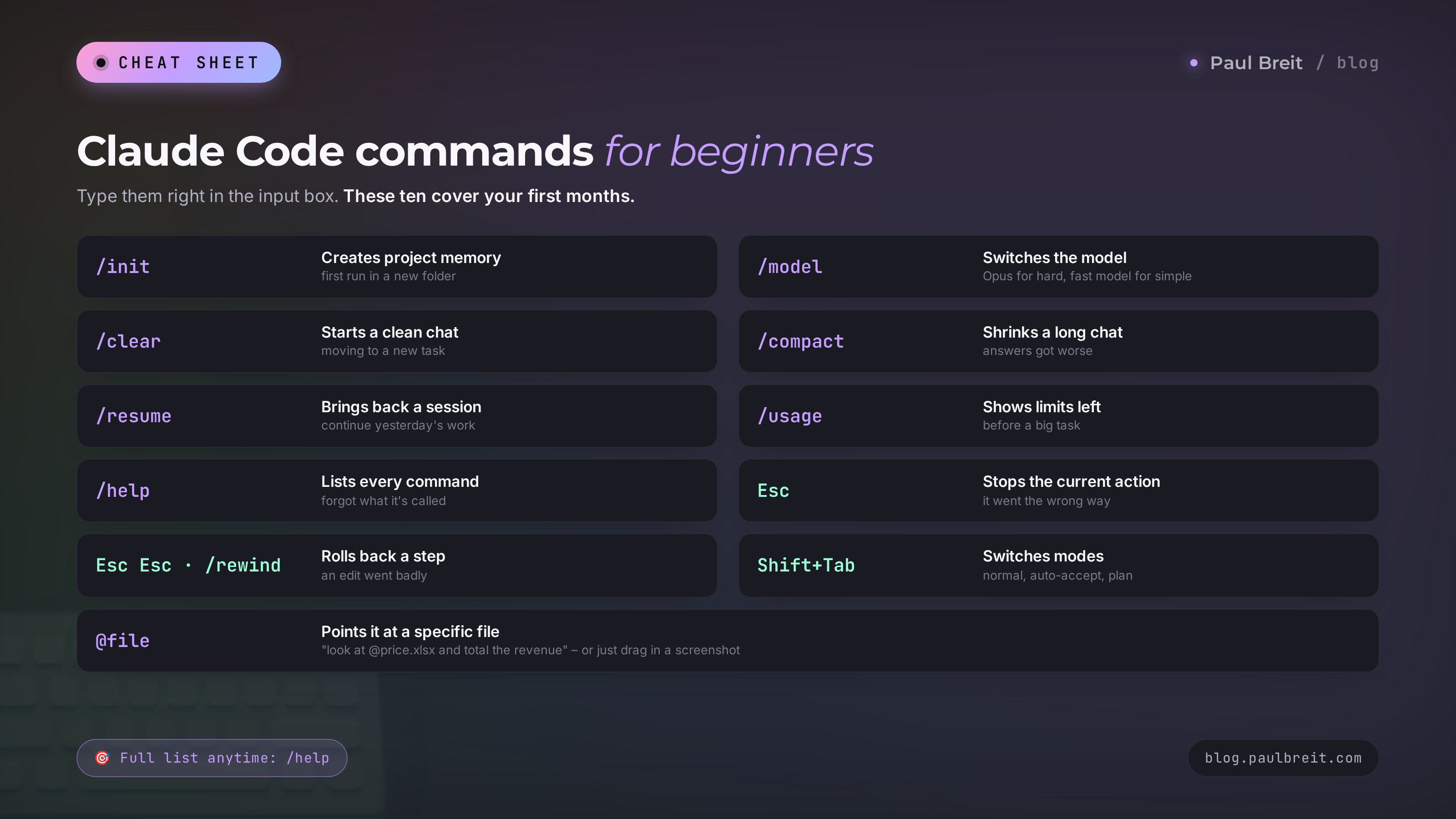Screen dimensions: 1456x819
Task: Click 'Points it at a specific file' description
Action: pos(410,632)
